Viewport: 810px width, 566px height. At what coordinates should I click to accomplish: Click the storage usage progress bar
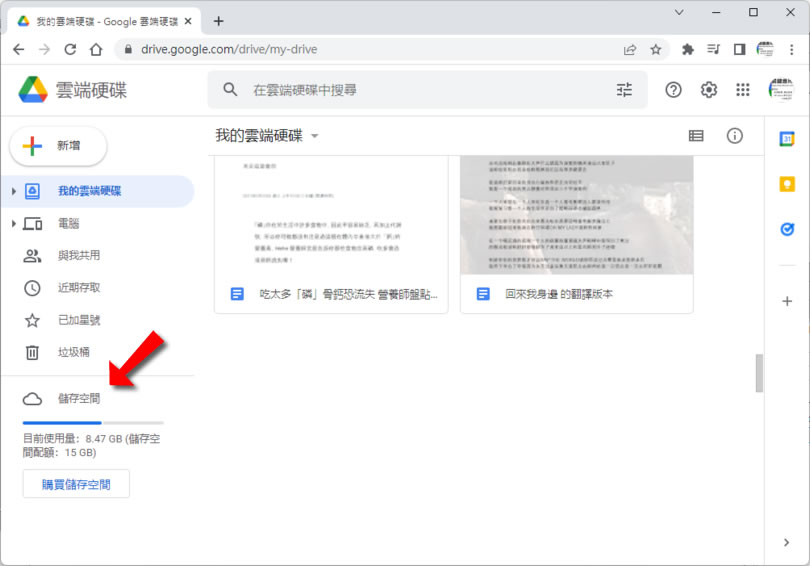click(93, 423)
